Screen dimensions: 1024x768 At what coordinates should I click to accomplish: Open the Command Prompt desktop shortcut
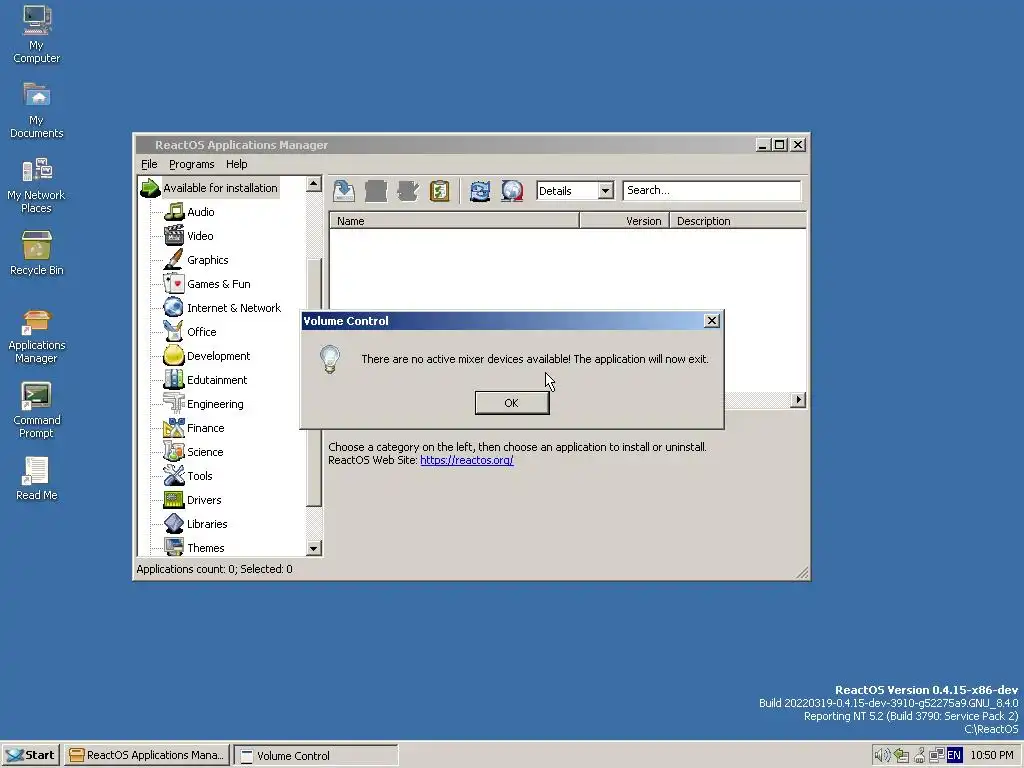37,410
